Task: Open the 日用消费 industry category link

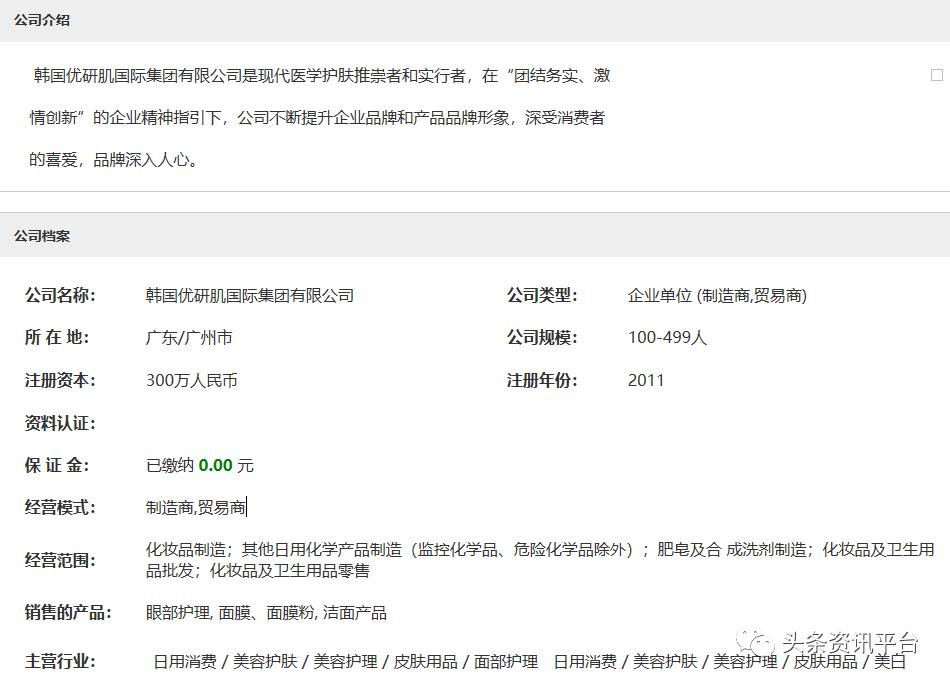Action: (183, 663)
